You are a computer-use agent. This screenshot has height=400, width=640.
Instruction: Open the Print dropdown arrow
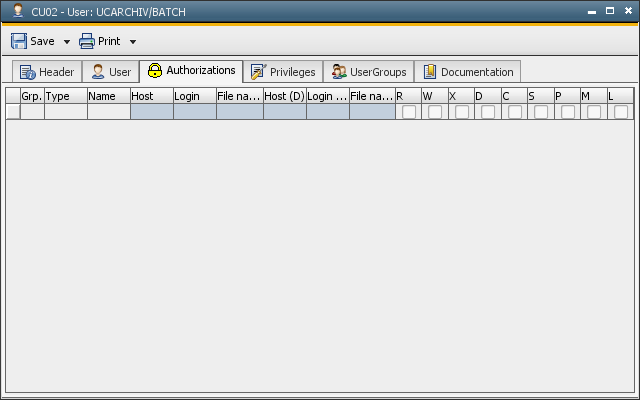coord(133,42)
